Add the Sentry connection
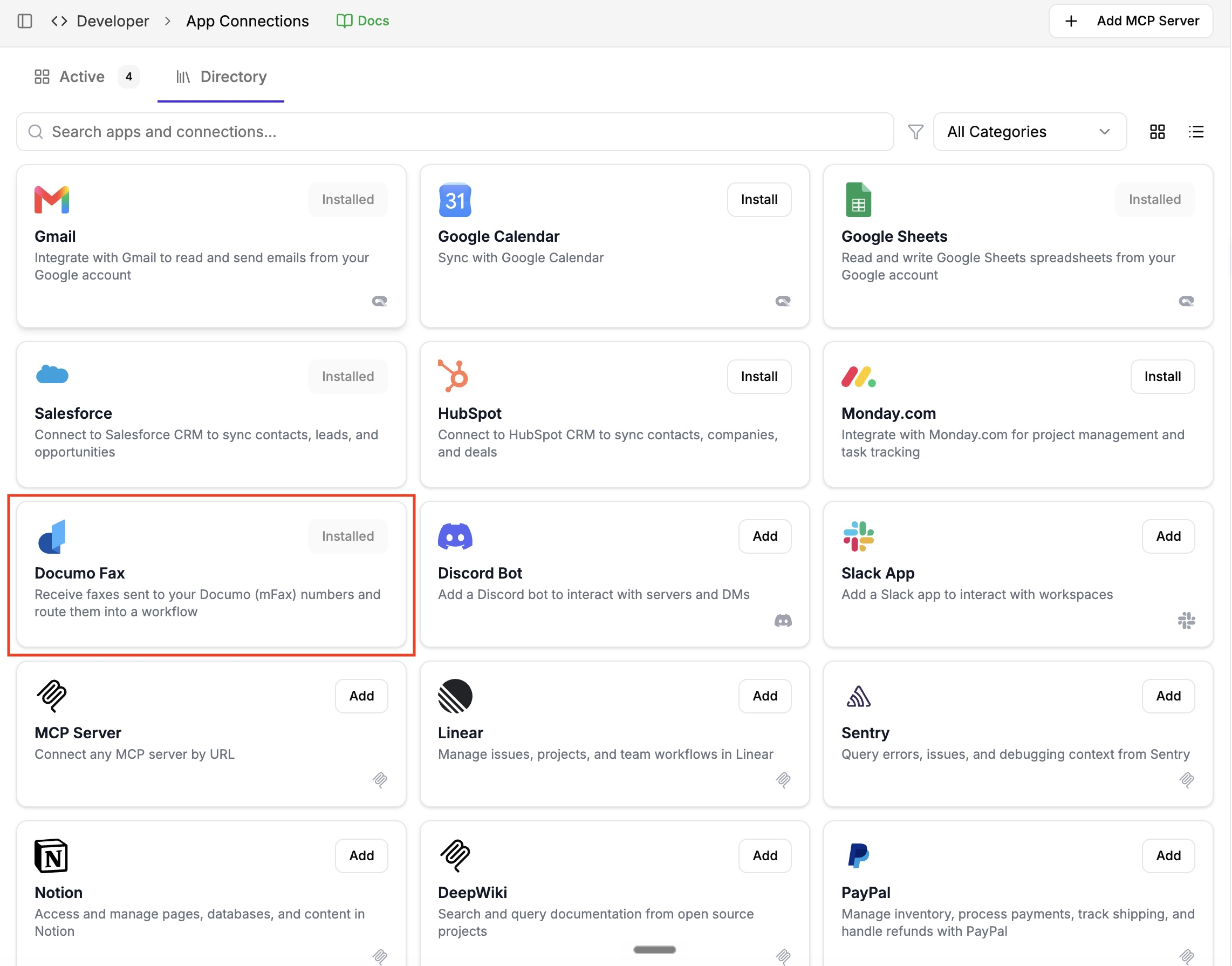Viewport: 1232px width, 966px height. 1168,696
